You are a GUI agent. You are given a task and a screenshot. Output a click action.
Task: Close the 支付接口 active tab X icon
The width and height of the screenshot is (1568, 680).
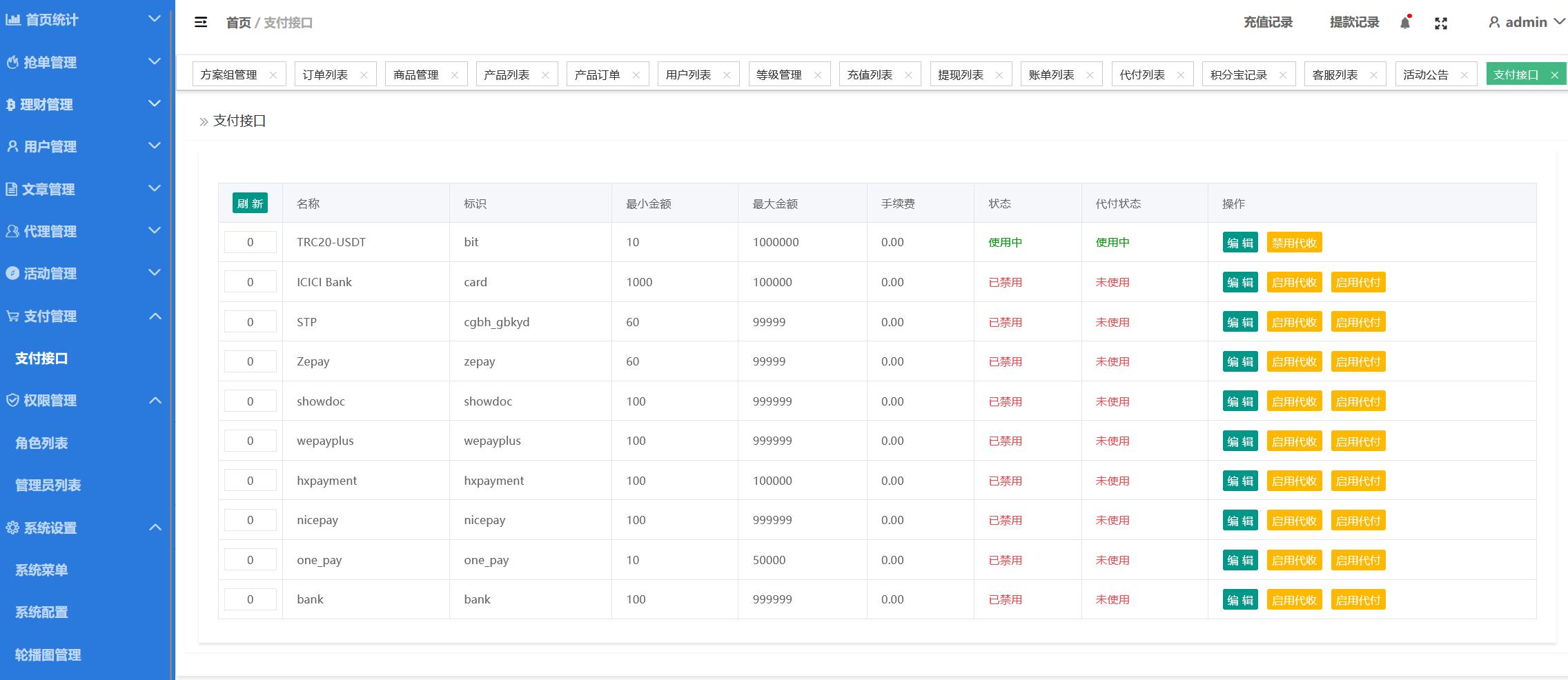point(1555,75)
